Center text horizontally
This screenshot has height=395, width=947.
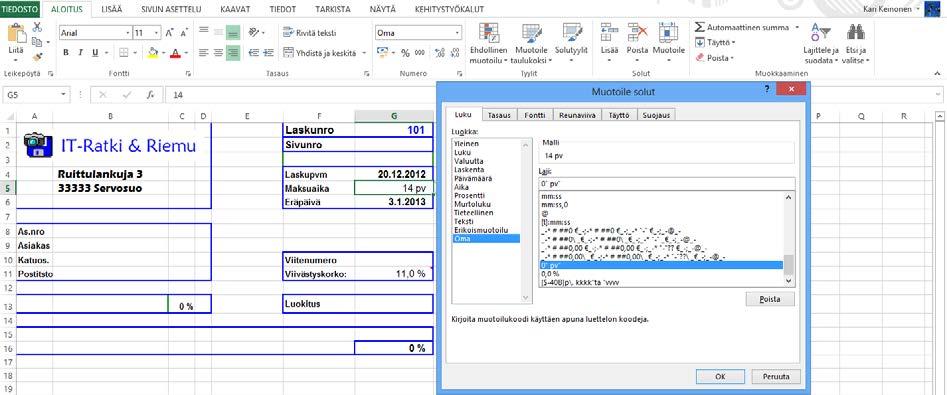(x=219, y=53)
